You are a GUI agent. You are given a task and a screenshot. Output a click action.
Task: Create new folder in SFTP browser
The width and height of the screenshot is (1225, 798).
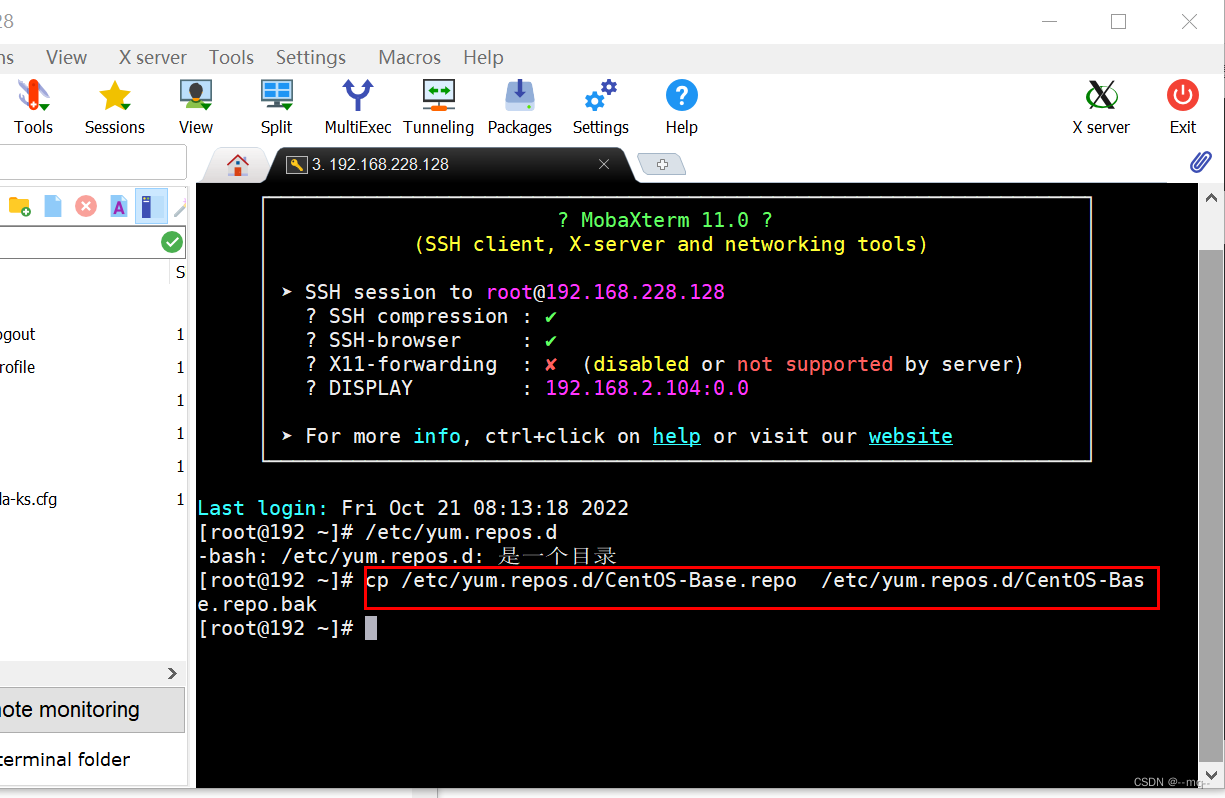[x=19, y=206]
